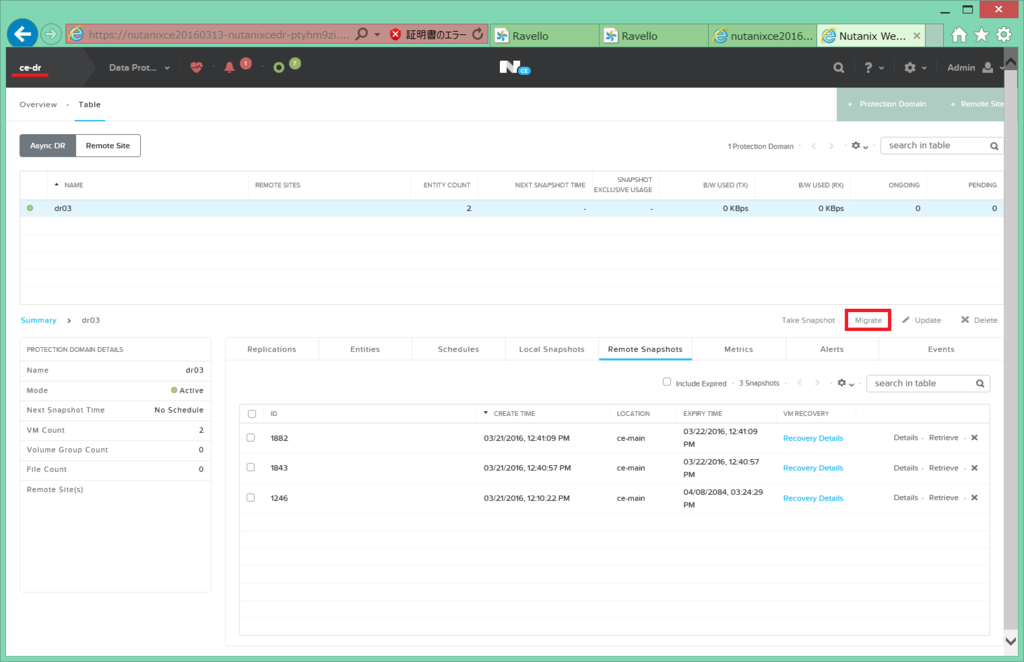
Task: Open alerts bell icon
Action: tap(229, 67)
